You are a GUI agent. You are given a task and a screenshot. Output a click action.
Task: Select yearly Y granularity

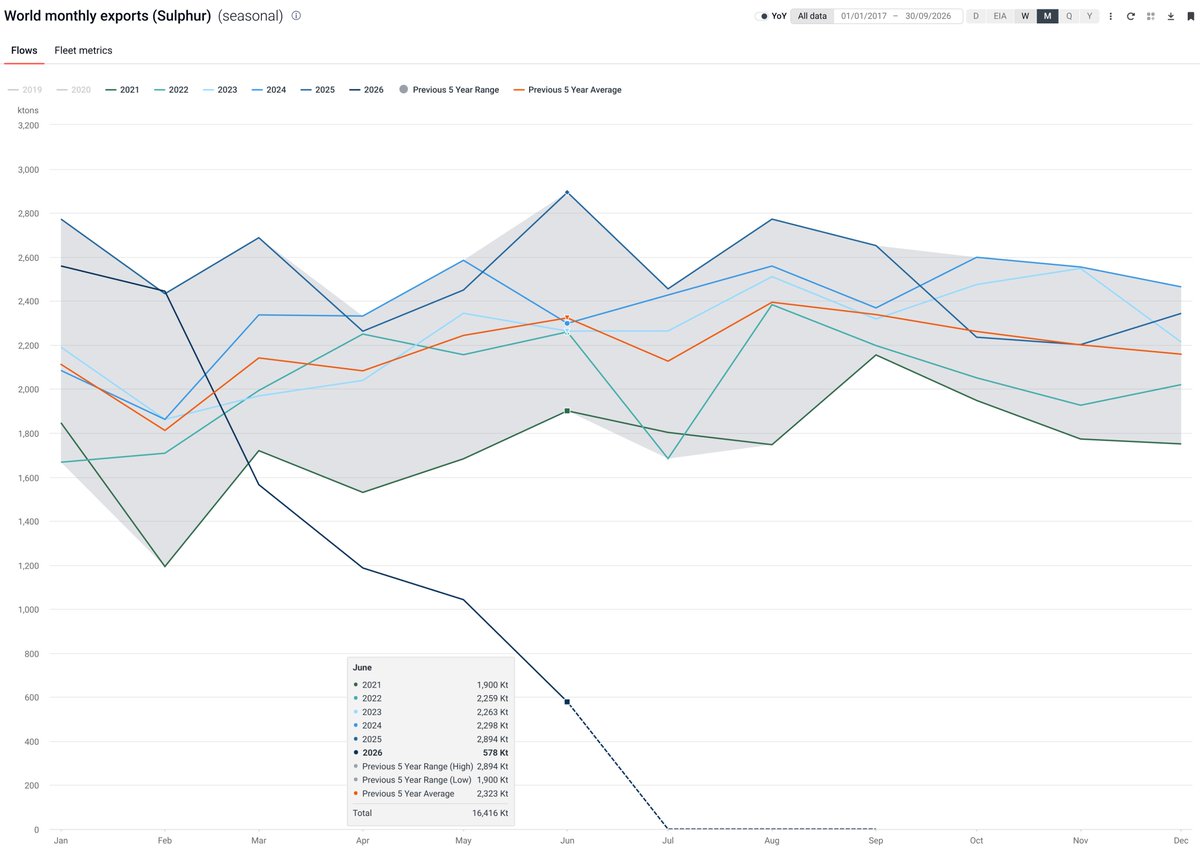point(1089,16)
